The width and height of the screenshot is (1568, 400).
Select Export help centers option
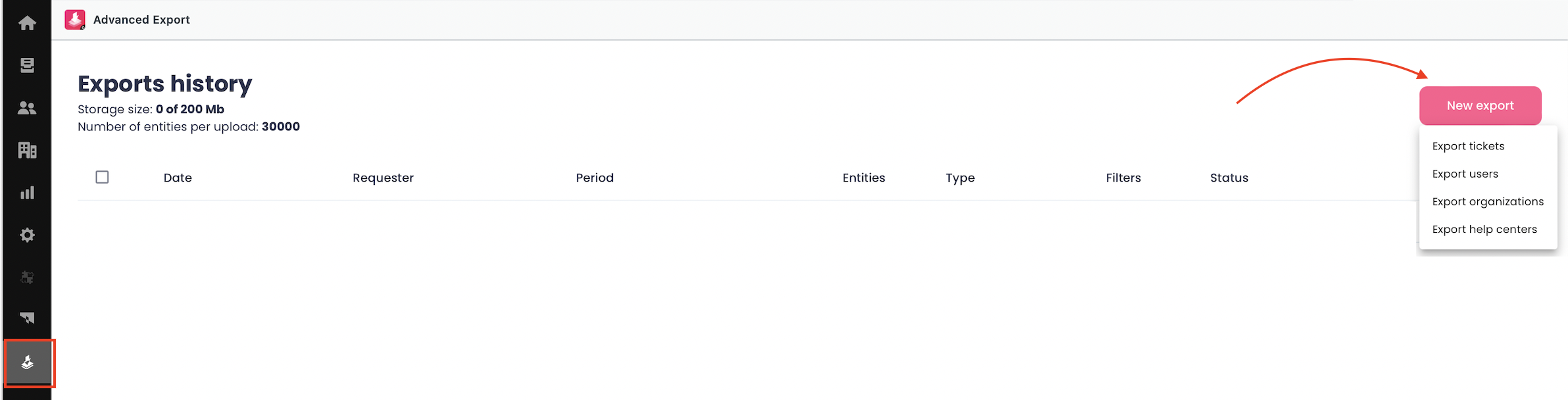click(1484, 229)
